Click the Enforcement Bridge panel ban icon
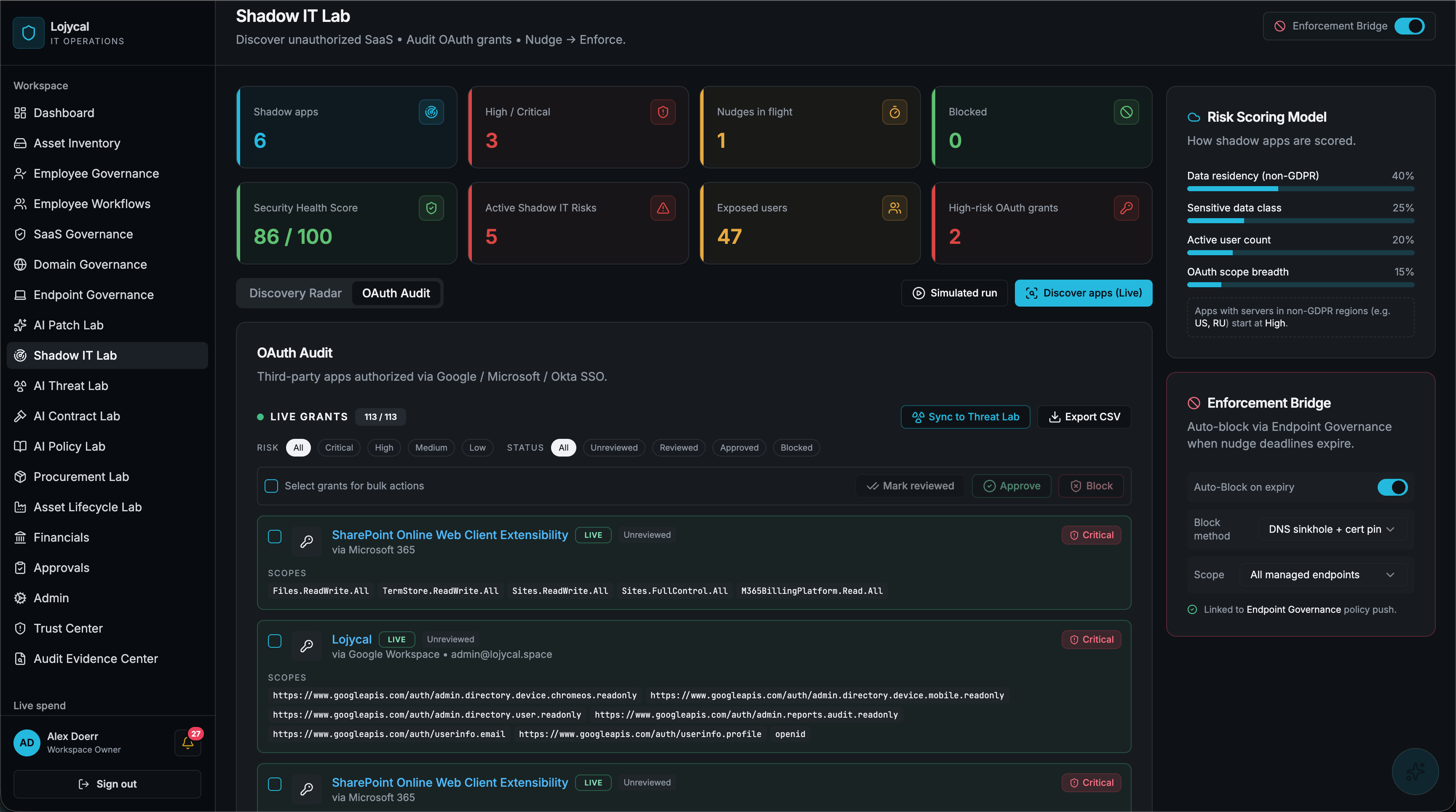Image resolution: width=1456 pixels, height=812 pixels. click(x=1194, y=403)
